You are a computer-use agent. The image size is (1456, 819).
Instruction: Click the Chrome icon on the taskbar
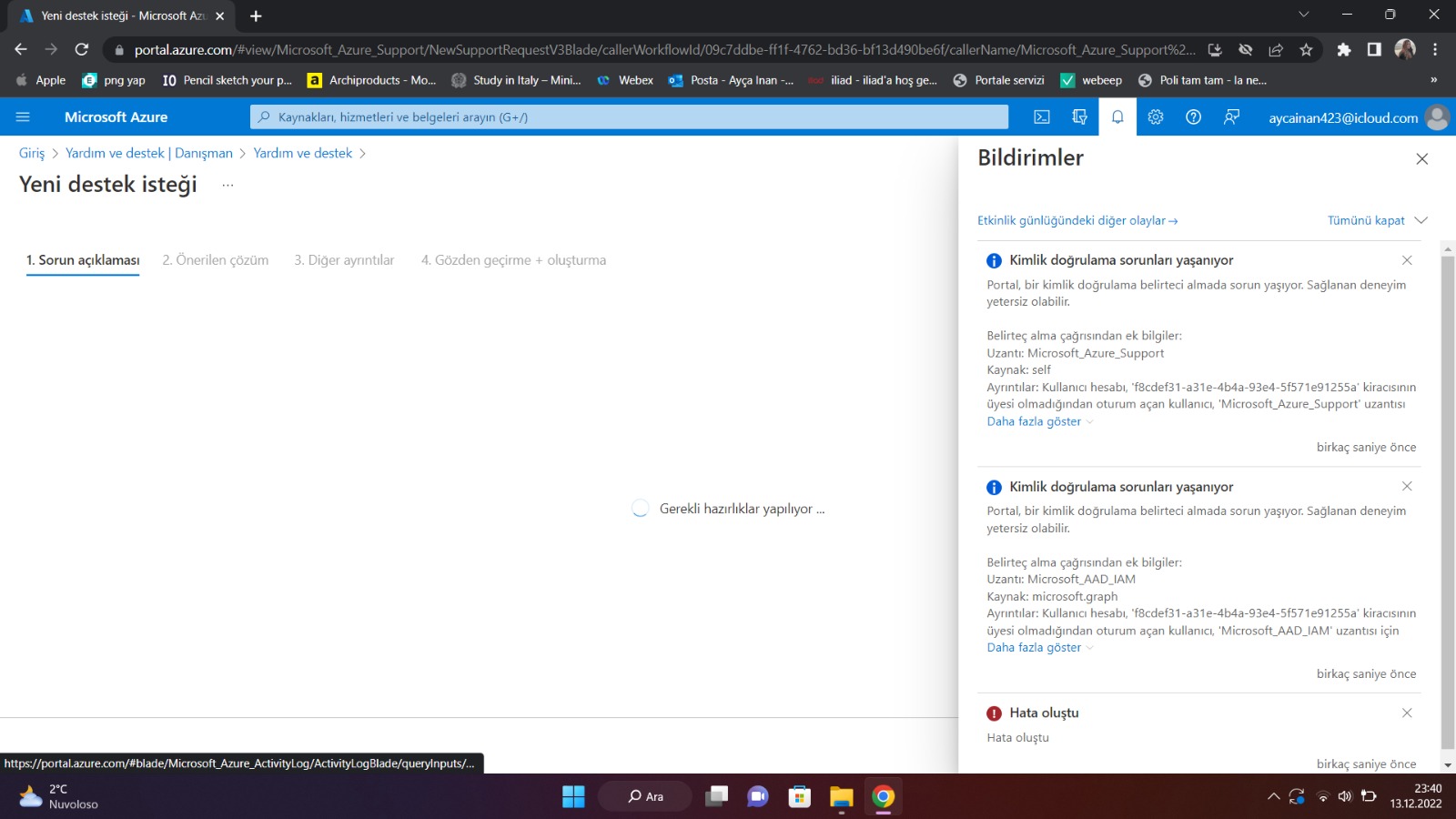tap(883, 796)
